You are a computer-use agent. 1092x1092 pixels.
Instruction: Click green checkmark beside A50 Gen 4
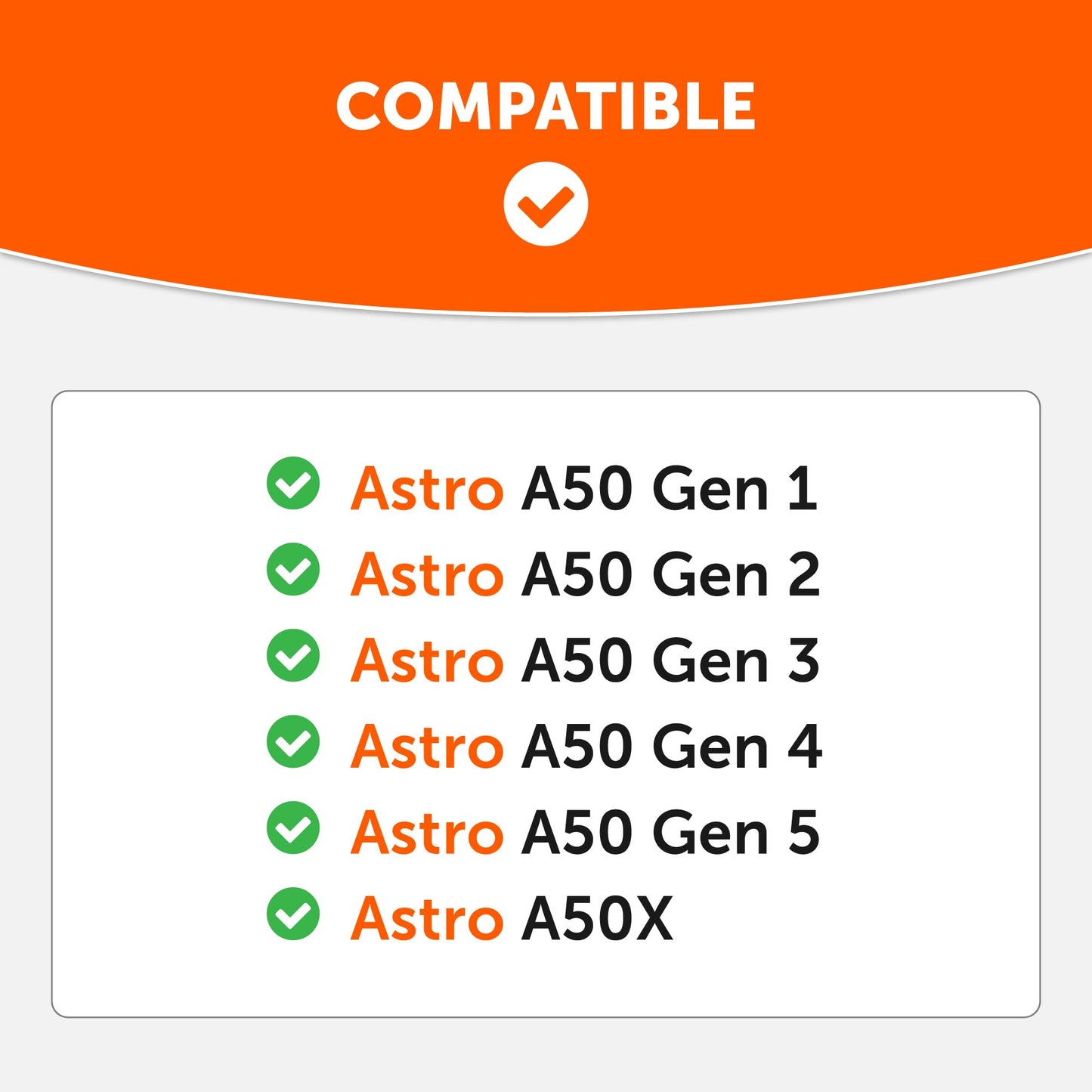coord(293,741)
